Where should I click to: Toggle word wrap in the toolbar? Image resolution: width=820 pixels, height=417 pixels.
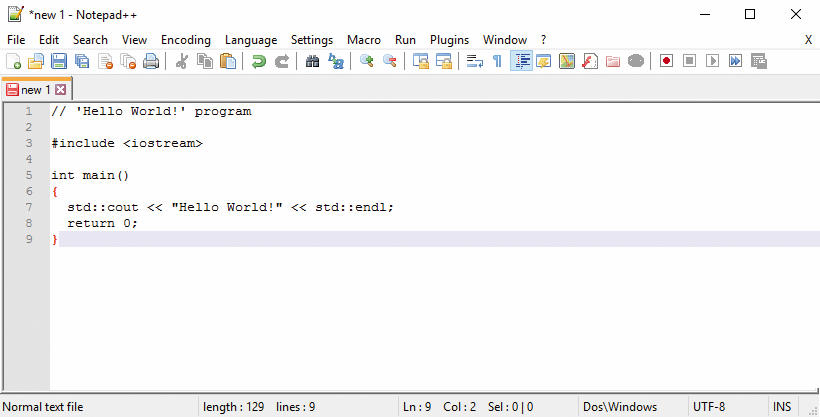474,61
